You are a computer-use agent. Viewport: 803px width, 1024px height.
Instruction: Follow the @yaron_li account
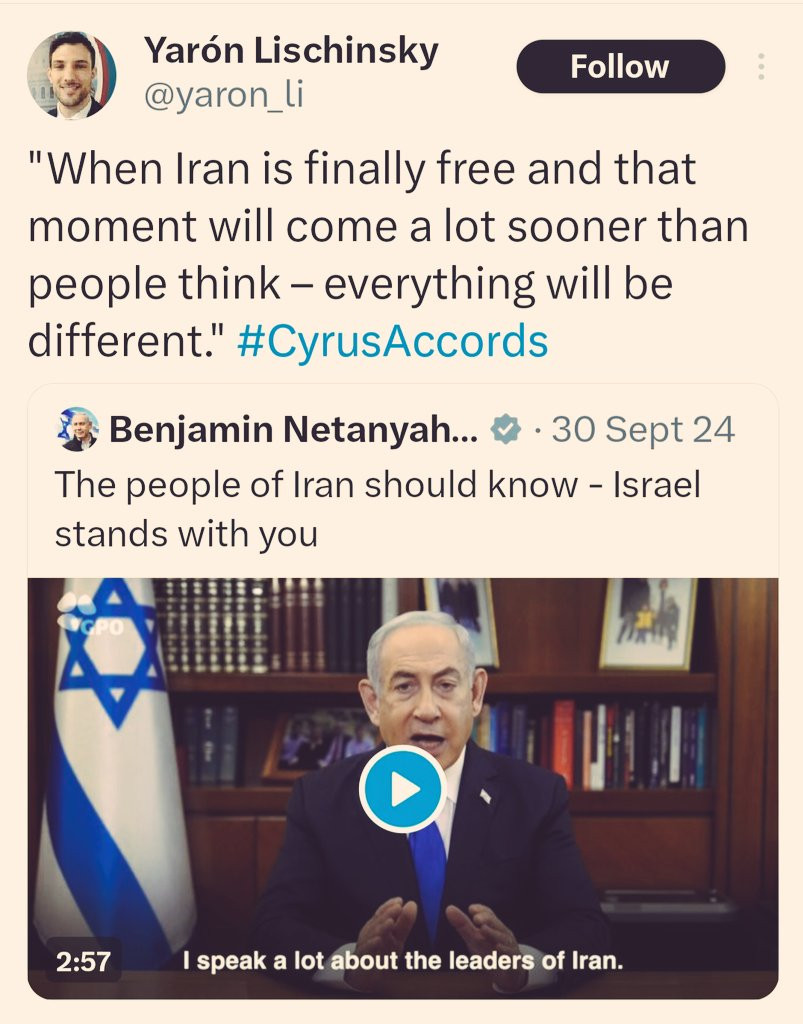pos(620,67)
